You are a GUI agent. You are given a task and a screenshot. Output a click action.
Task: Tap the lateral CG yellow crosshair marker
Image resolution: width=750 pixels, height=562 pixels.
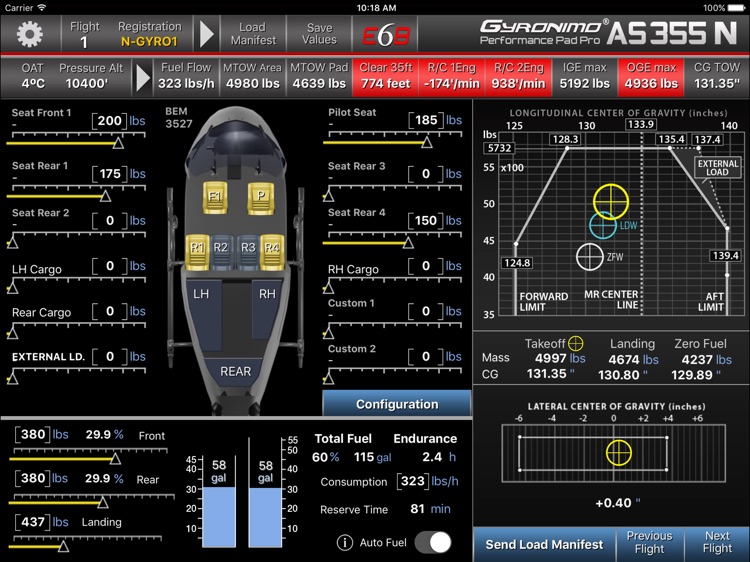pos(618,452)
